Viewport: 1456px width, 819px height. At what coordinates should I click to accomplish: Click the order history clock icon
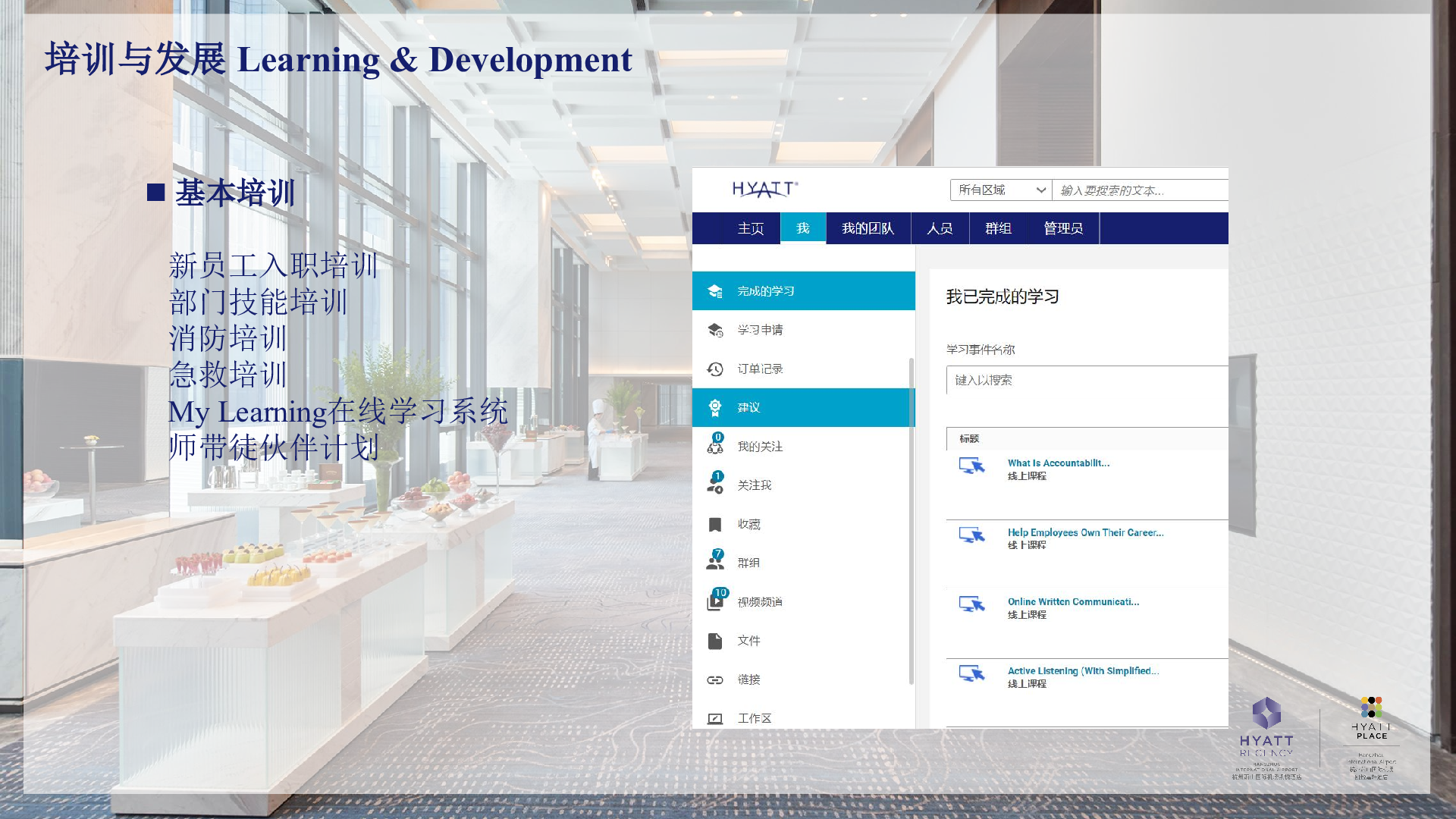point(714,369)
